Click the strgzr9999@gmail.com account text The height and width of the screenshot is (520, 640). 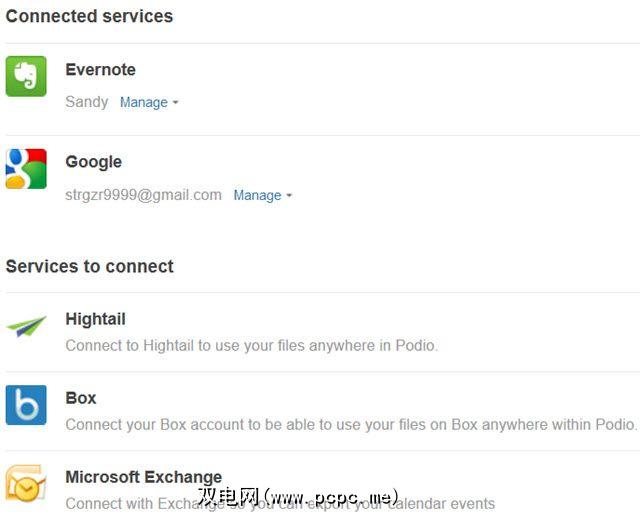pyautogui.click(x=143, y=195)
